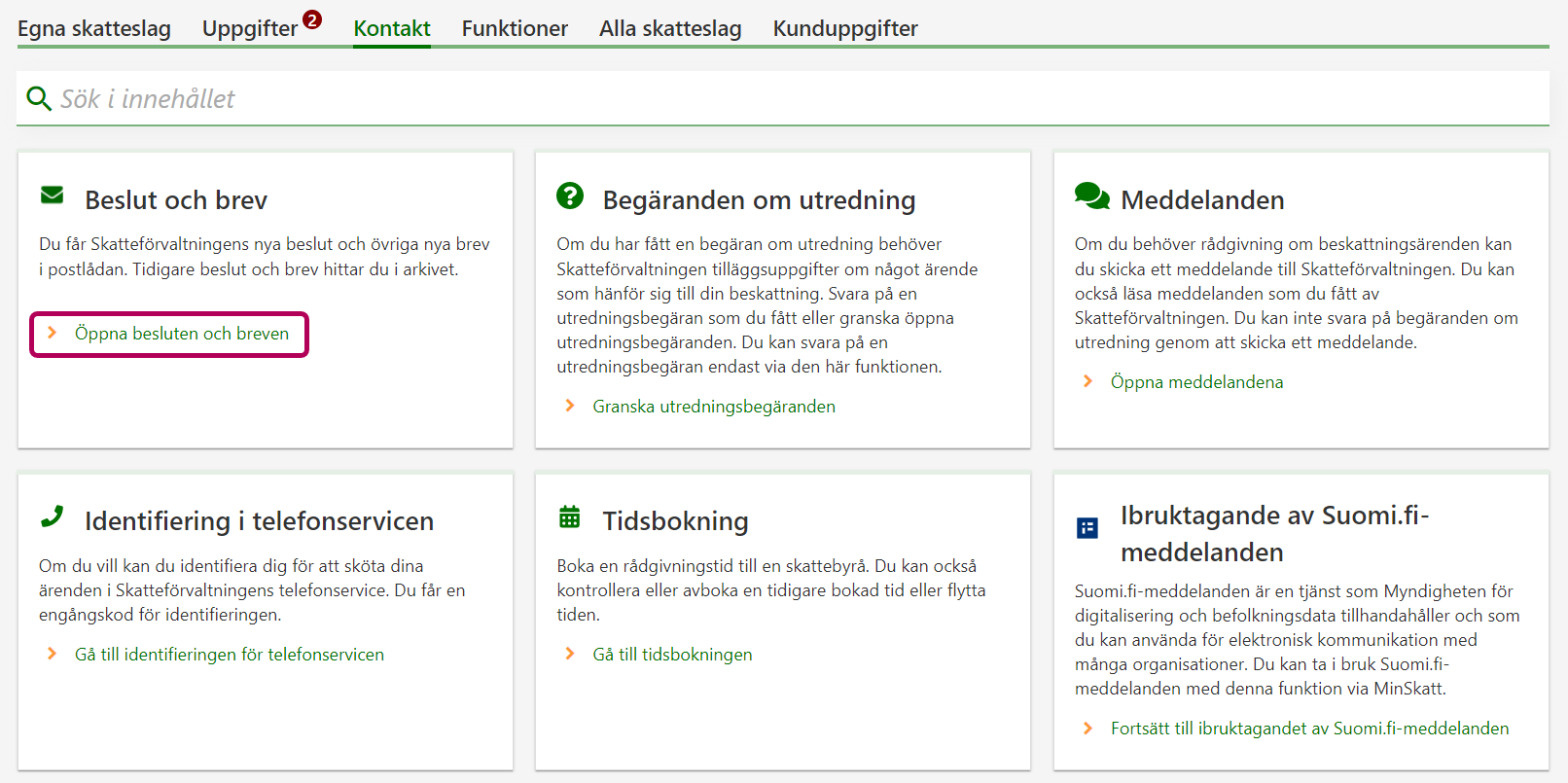Click the magnifying glass search icon
The height and width of the screenshot is (783, 1568).
tap(39, 98)
